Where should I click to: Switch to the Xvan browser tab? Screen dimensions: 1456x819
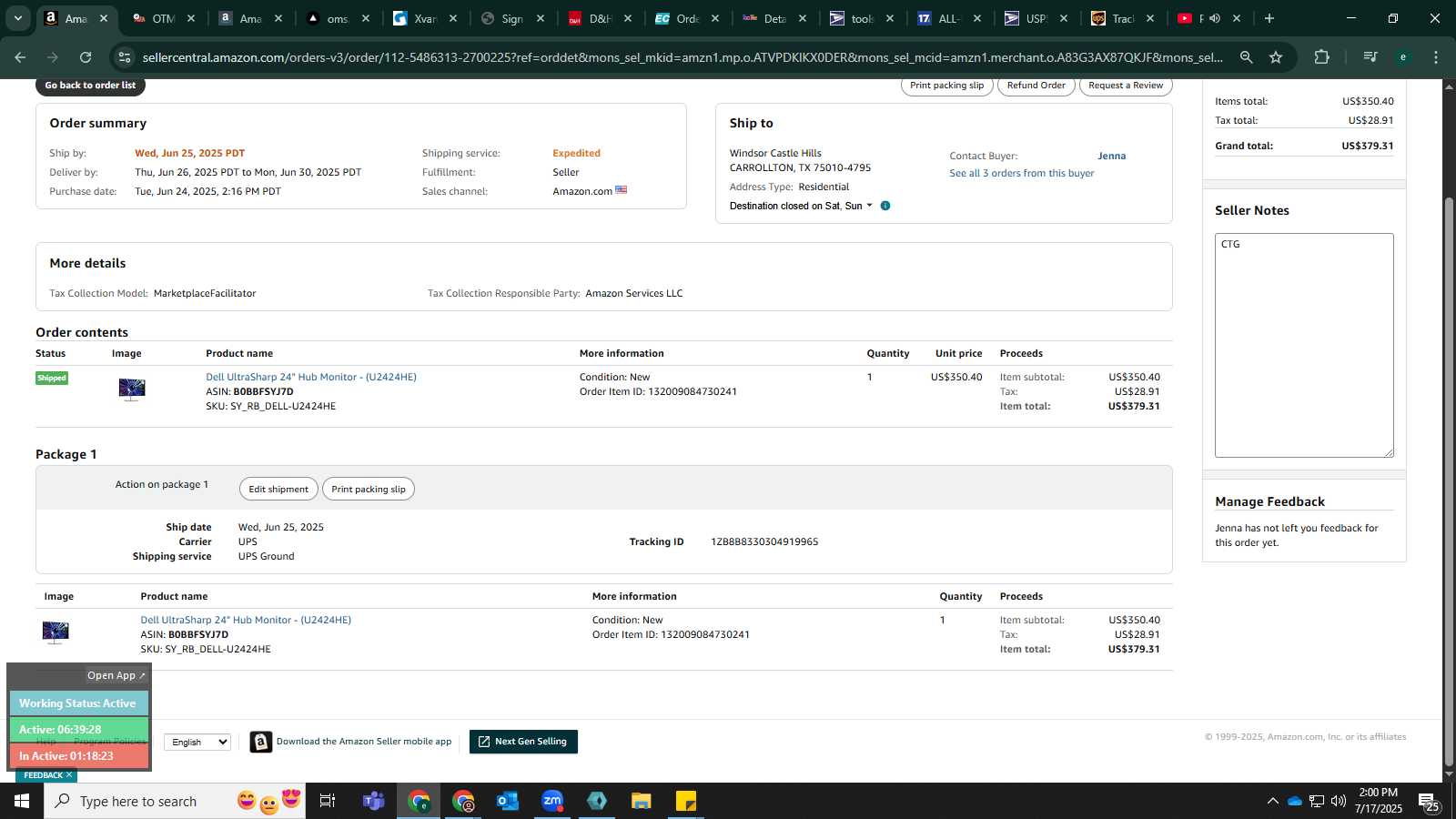(x=426, y=18)
